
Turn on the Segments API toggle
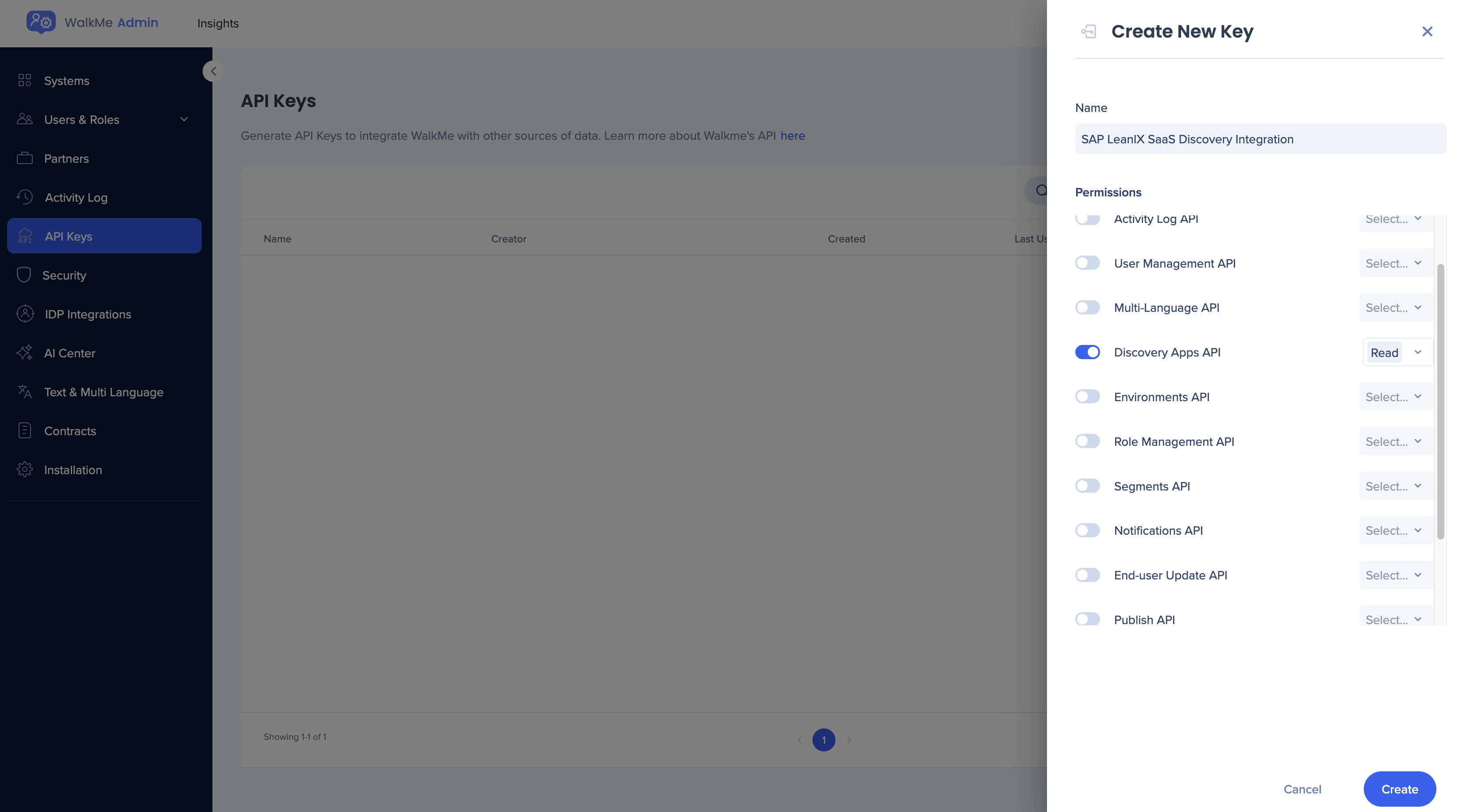(x=1087, y=486)
